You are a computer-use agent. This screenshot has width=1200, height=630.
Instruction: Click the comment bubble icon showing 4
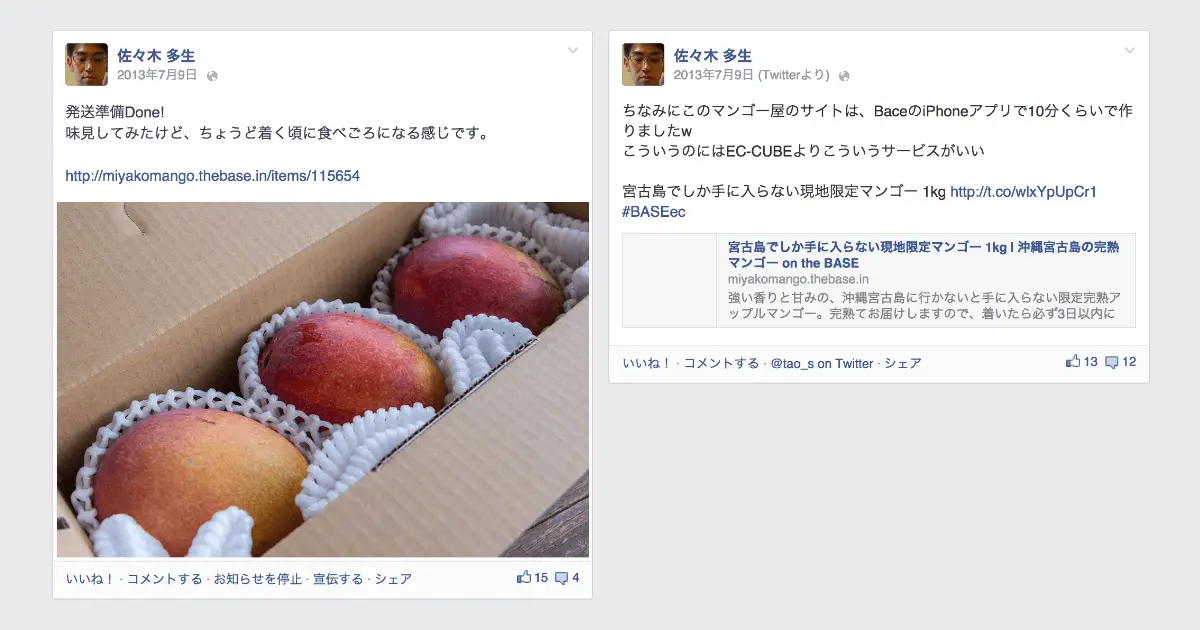tap(561, 578)
